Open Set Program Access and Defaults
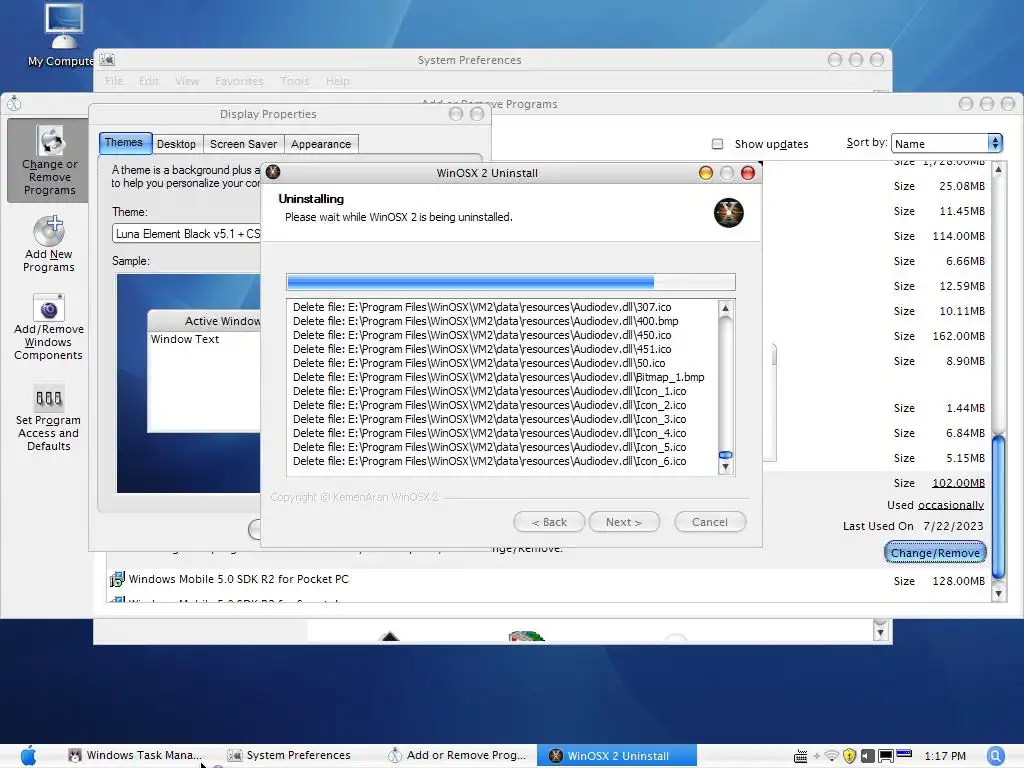Screen dimensions: 1024x768 click(x=49, y=418)
